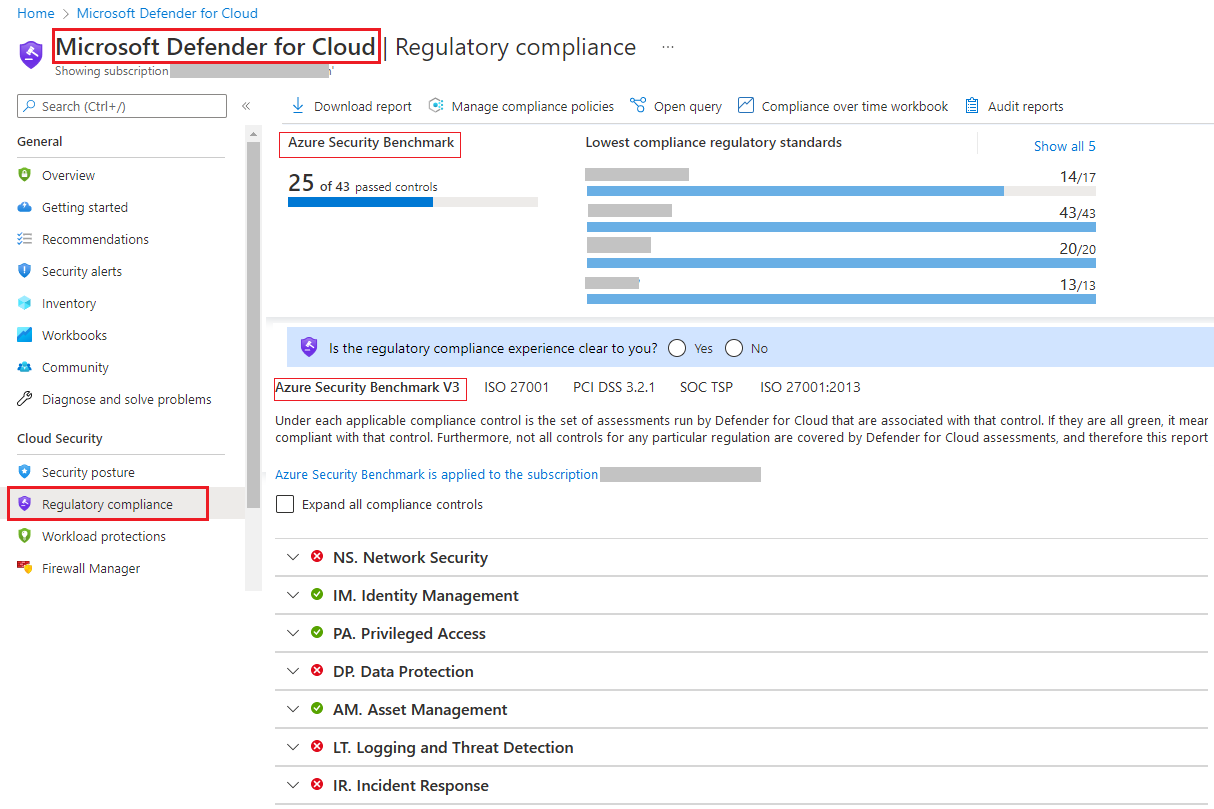Click the 25 of 43 passed controls progress bar
Viewport: 1214px width, 809px height.
[x=413, y=202]
